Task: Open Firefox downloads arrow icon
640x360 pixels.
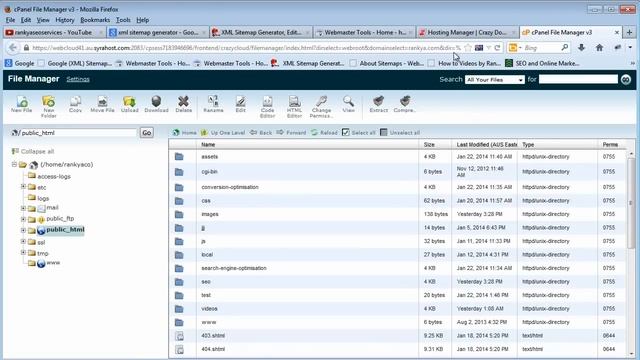Action: [581, 48]
